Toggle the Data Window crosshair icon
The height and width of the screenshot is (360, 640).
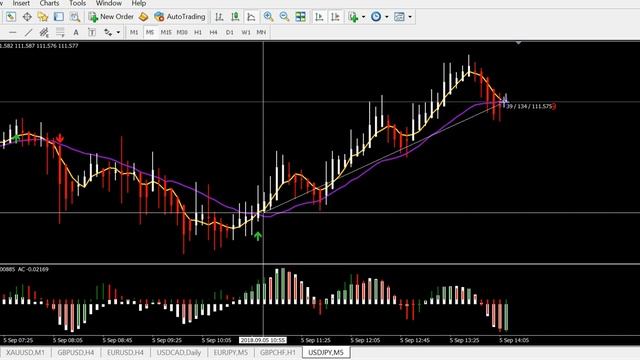pyautogui.click(x=27, y=17)
